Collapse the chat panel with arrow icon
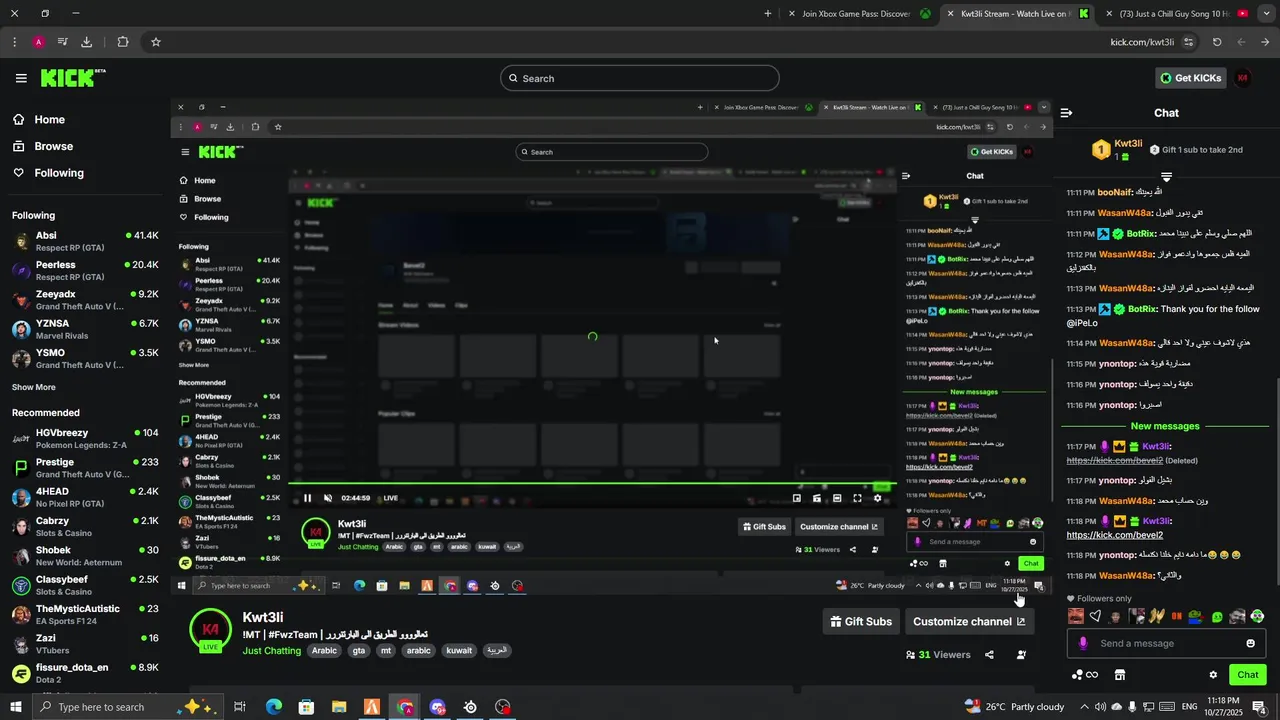The image size is (1280, 720). (x=1066, y=113)
